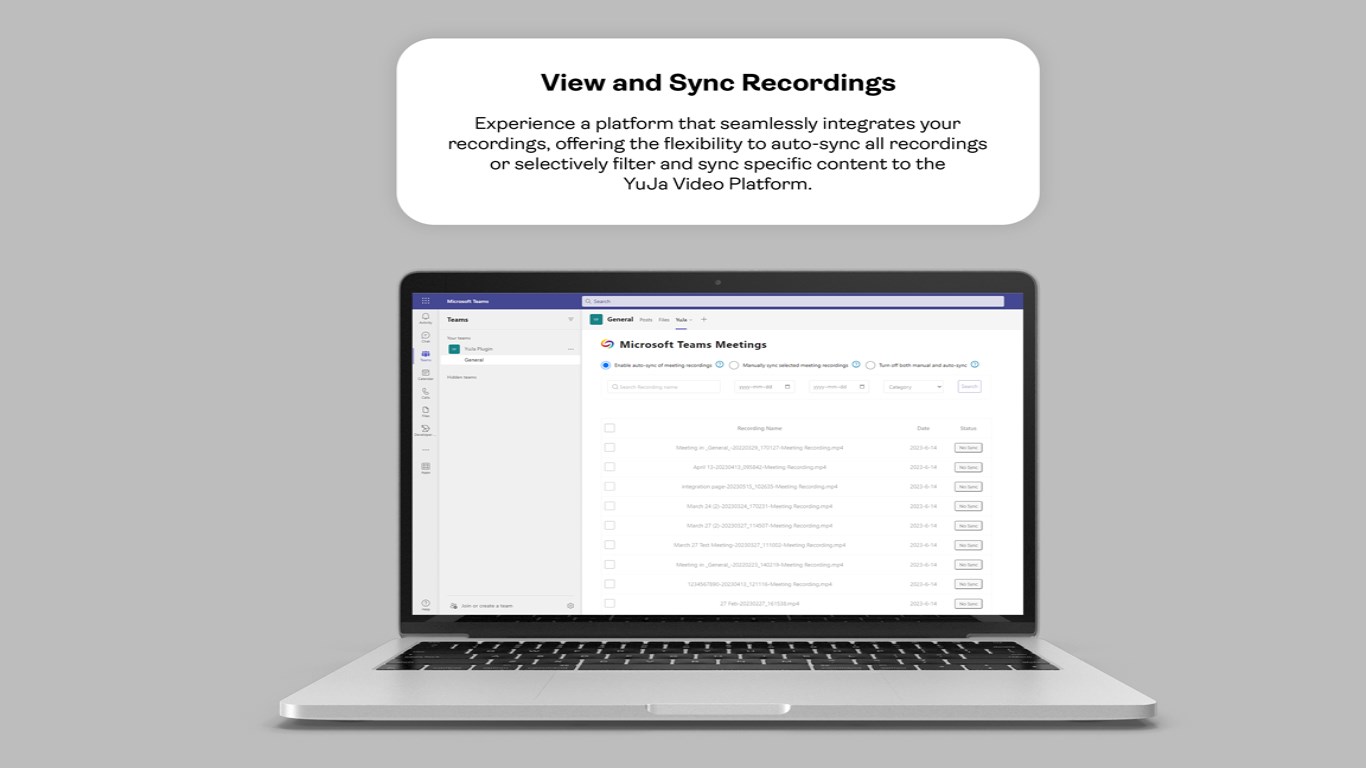This screenshot has height=768, width=1366.
Task: Tick checkbox for Meeting in _General_-20230329 recording
Action: [x=610, y=448]
